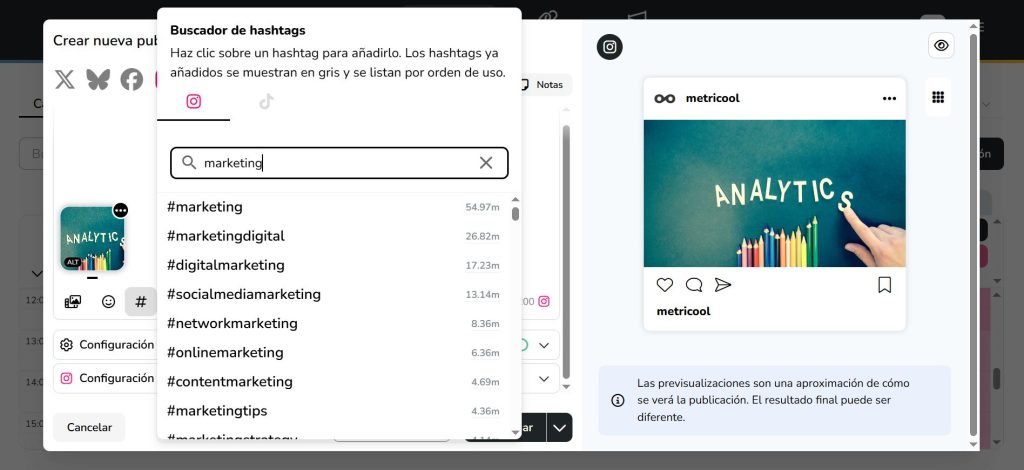Viewport: 1024px width, 470px height.
Task: Open the media gallery icon
Action: (73, 301)
